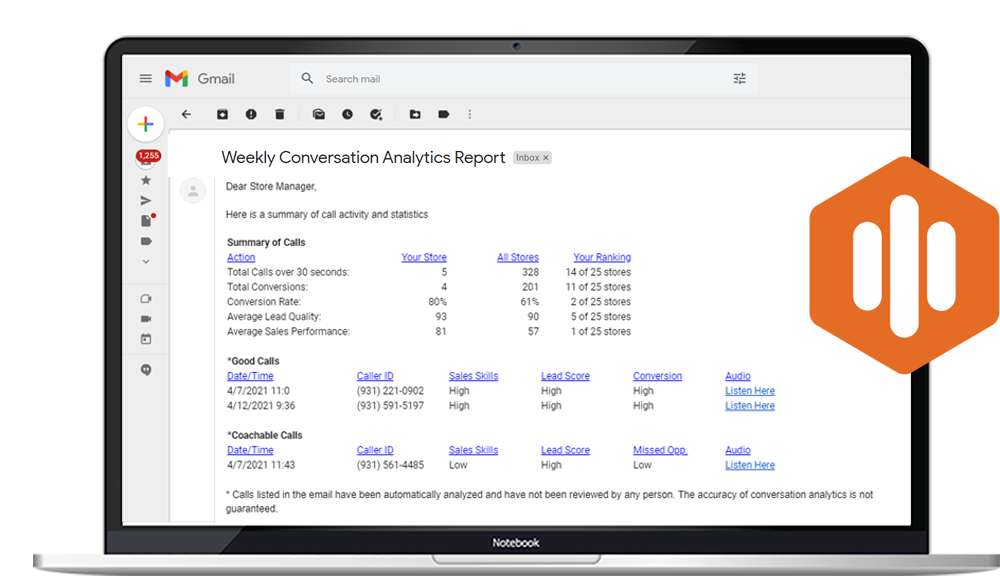Open the main Gmail navigation menu
This screenshot has width=1000, height=576.
[x=145, y=78]
